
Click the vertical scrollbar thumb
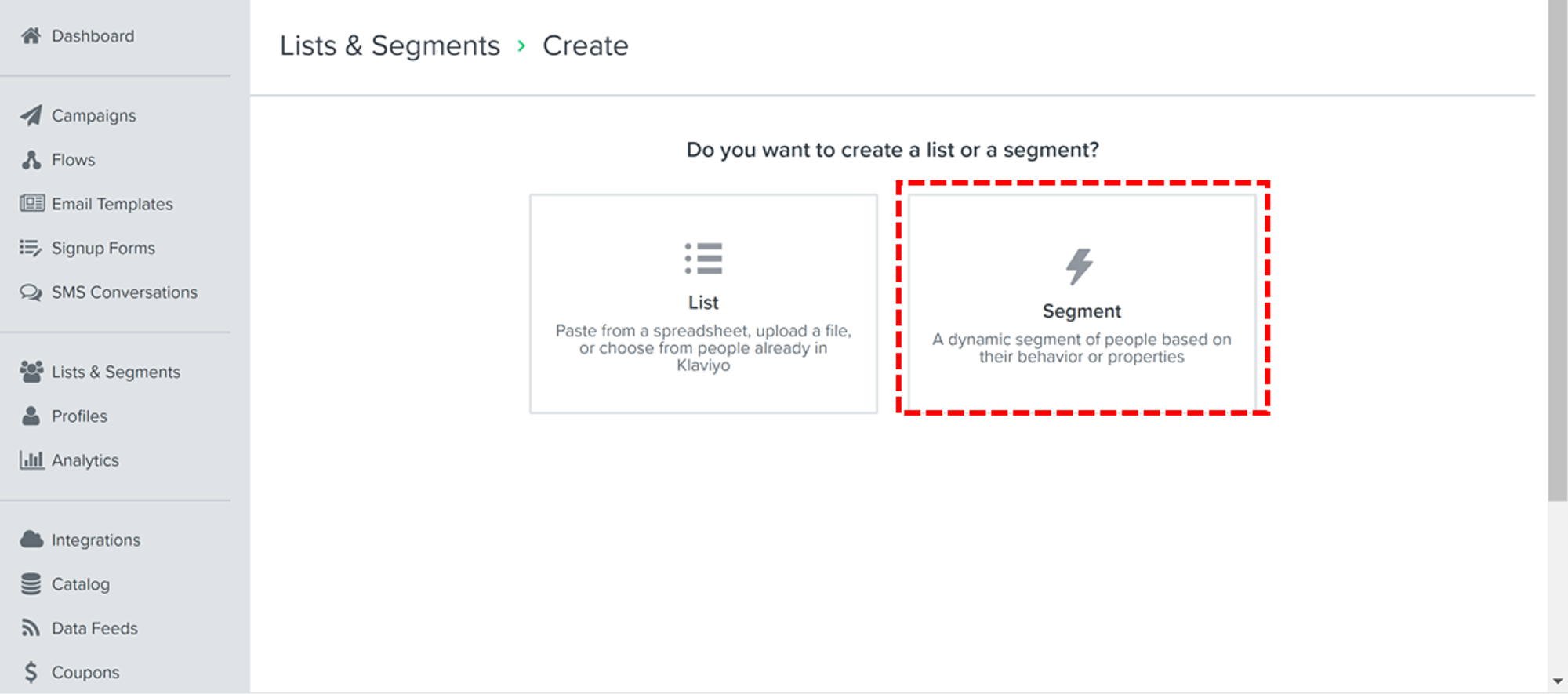(1557, 251)
